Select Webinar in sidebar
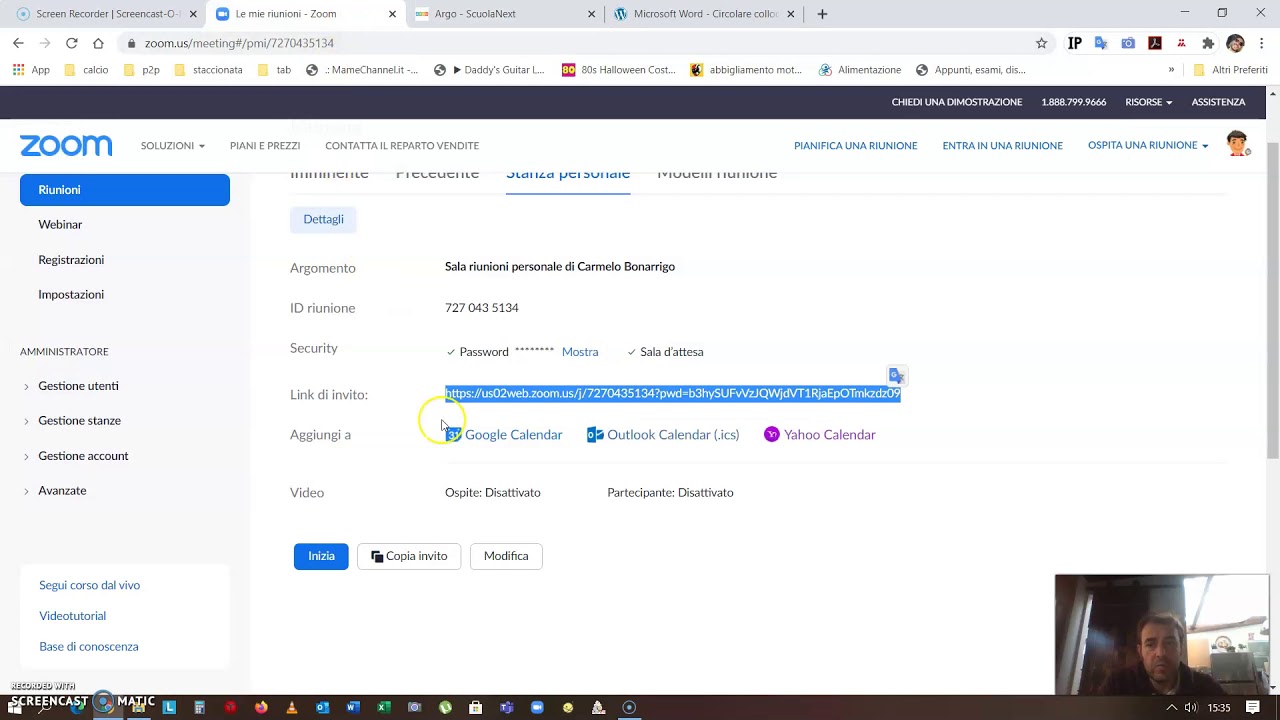This screenshot has height=720, width=1280. [60, 225]
